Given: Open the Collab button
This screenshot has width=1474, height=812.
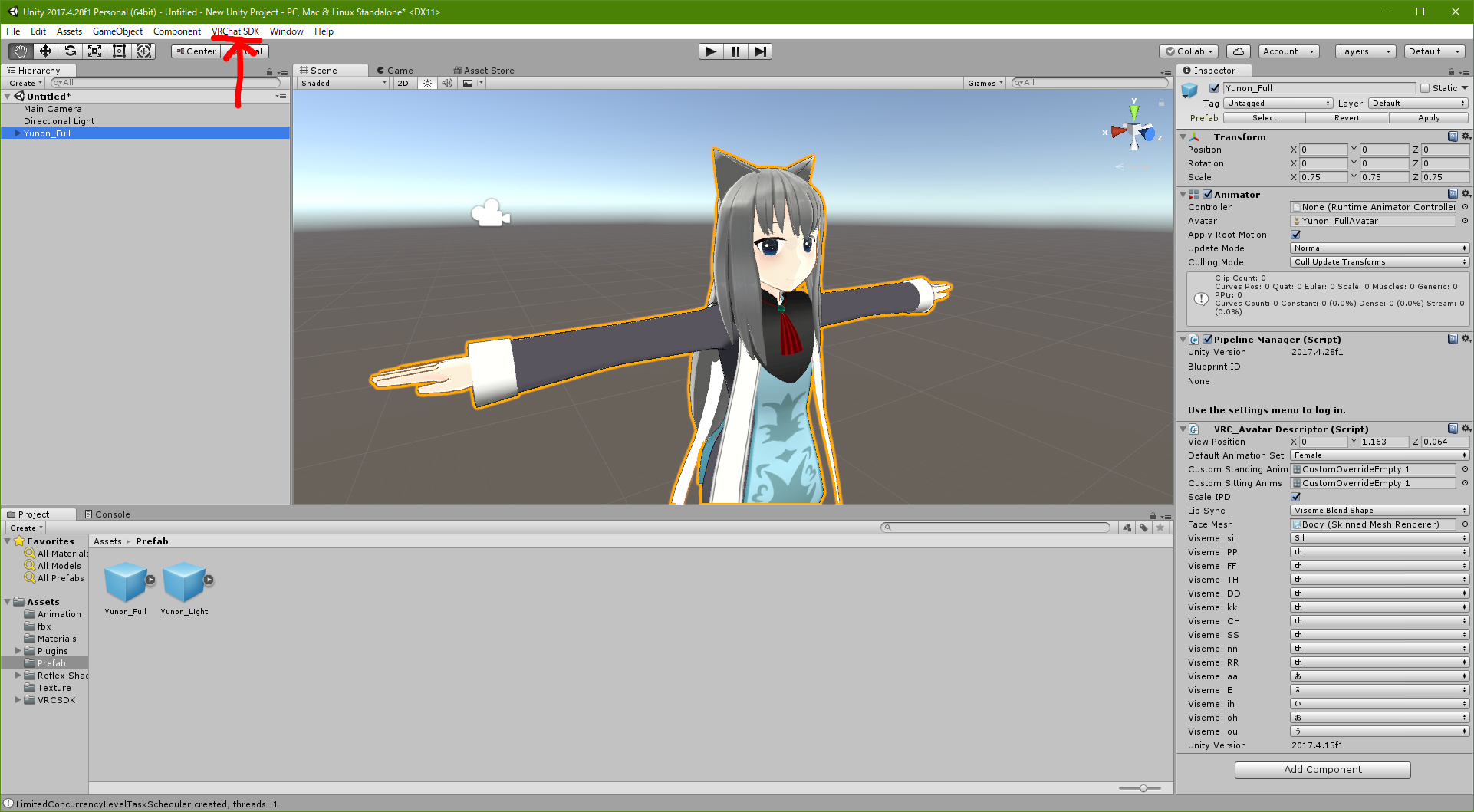Looking at the screenshot, I should tap(1189, 51).
